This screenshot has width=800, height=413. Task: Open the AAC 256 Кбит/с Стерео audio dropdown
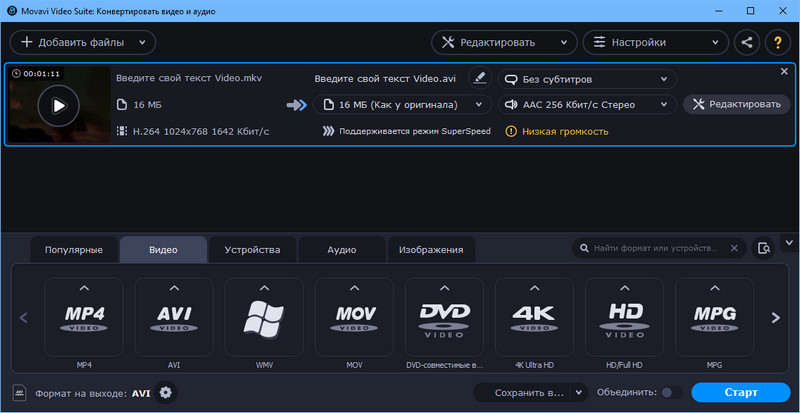[587, 105]
